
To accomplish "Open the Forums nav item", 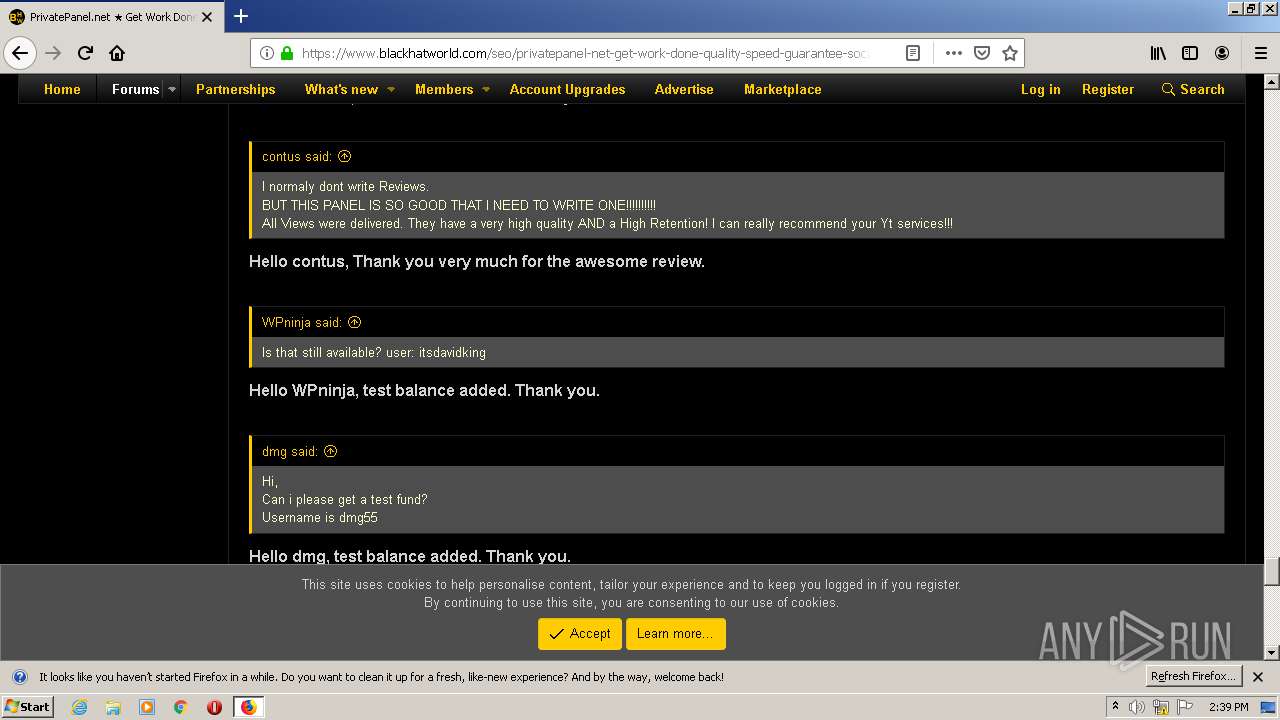I will pyautogui.click(x=135, y=89).
